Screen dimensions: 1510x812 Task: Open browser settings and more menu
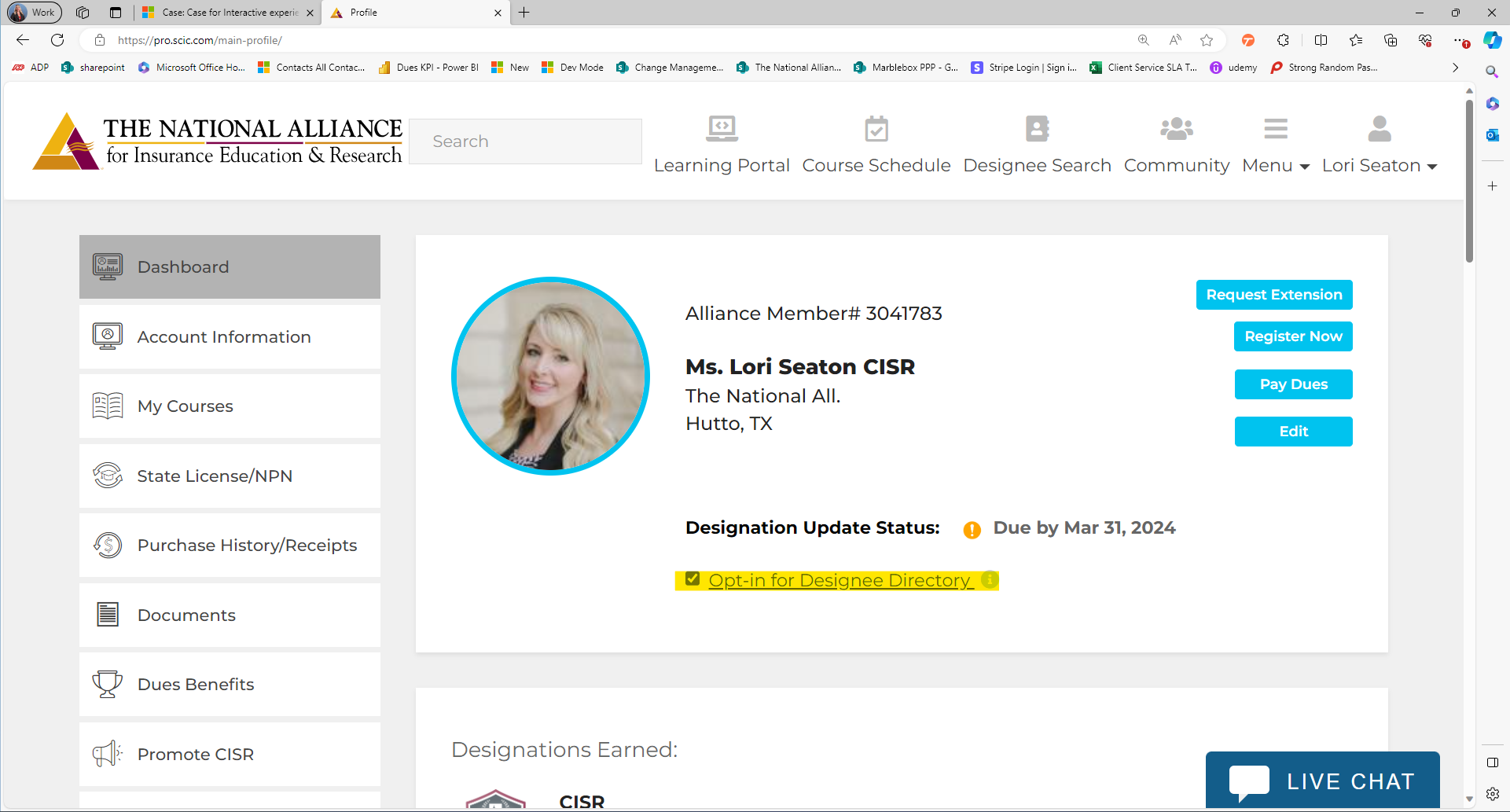[1461, 40]
